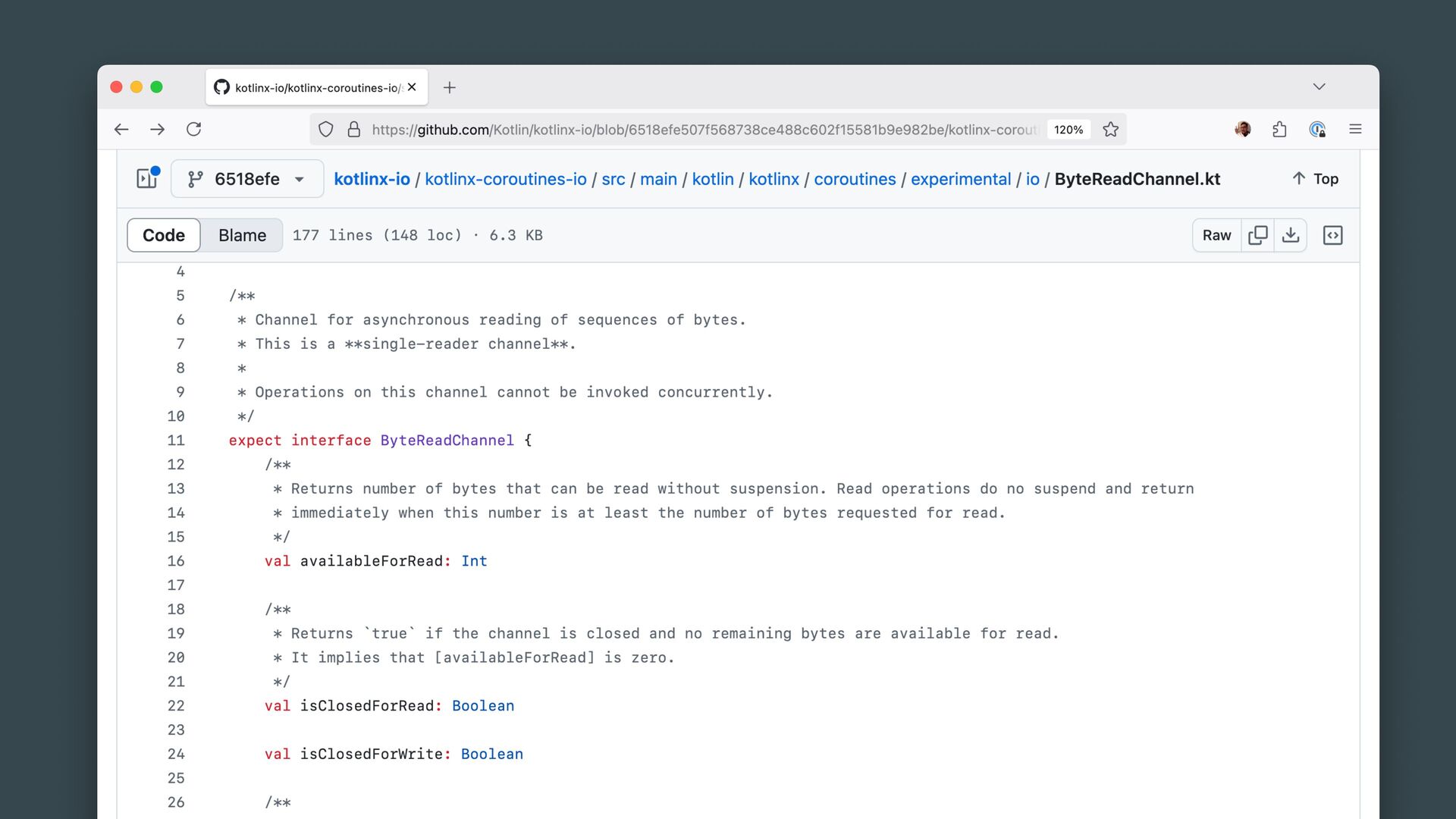Close the kotlinx-io tab
The image size is (1456, 819).
412,87
